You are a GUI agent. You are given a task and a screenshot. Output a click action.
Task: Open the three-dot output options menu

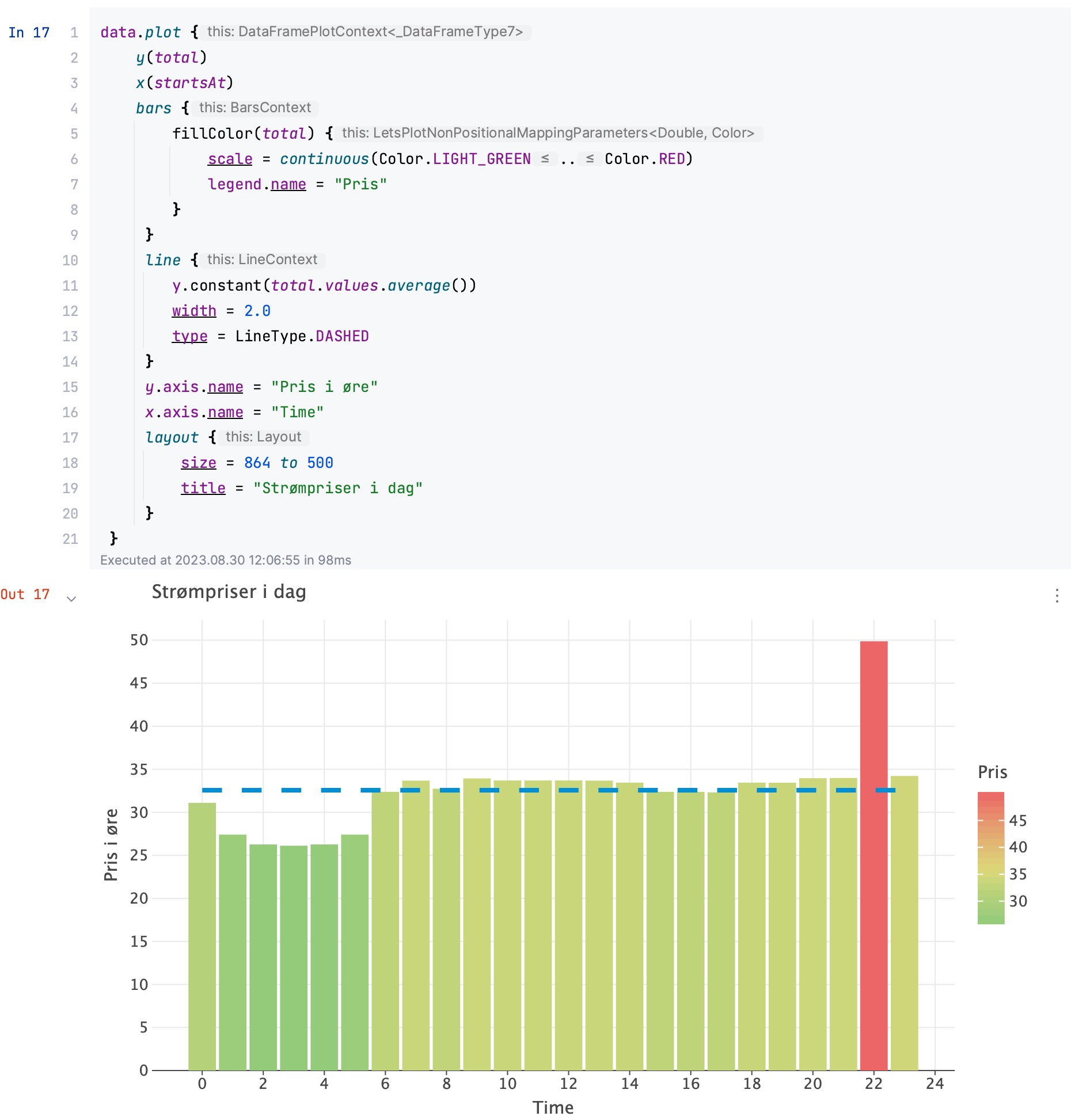coord(1057,596)
